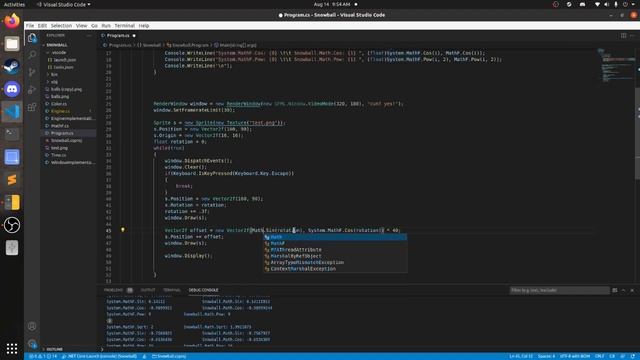Open the Terminal app in the dock
640x360 pixels.
[x=12, y=134]
